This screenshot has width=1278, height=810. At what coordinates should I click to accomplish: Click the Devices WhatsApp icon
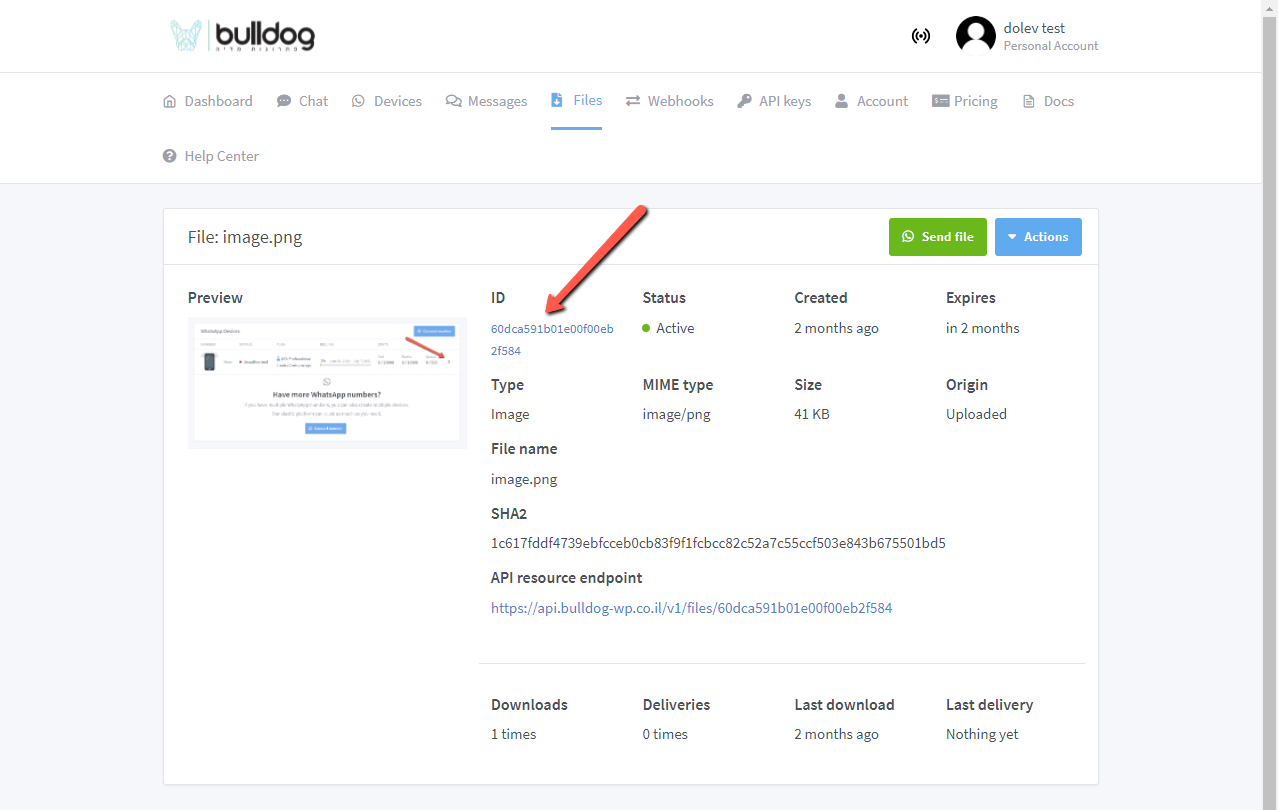tap(359, 101)
